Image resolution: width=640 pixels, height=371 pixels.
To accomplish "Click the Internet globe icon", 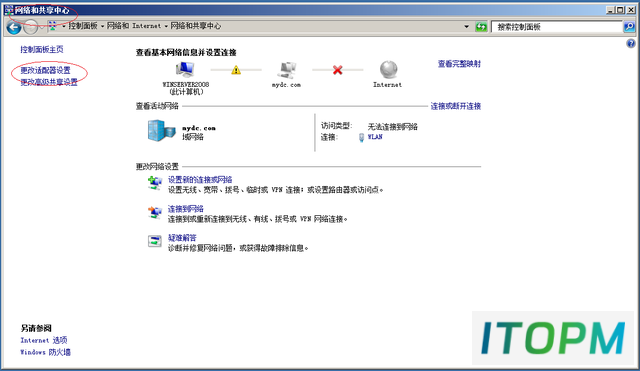I will coord(388,70).
